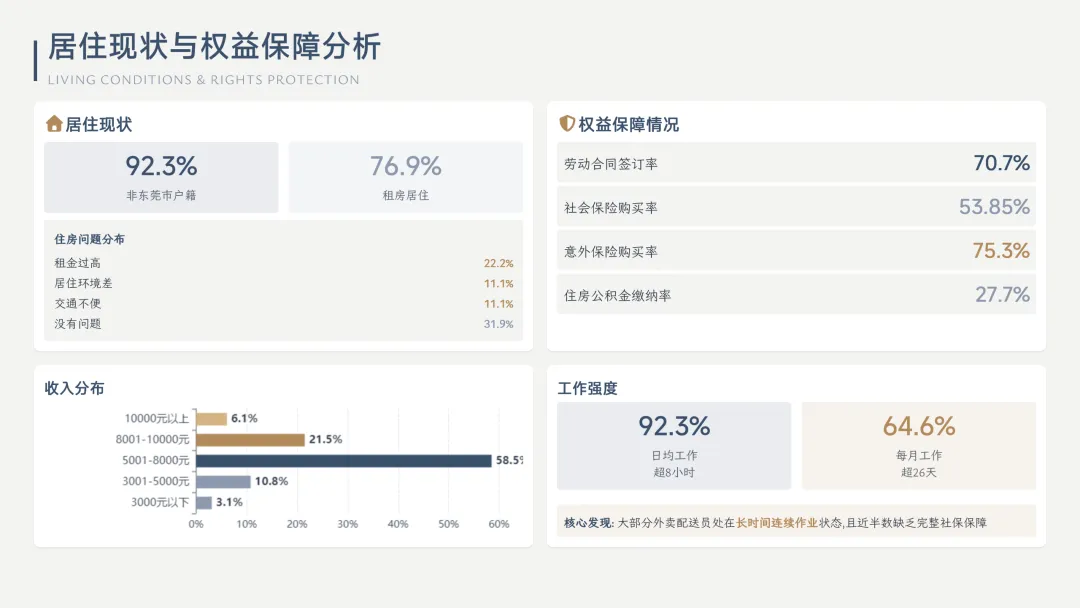The image size is (1080, 608).
Task: Select the 日均工作 92.3% card
Action: point(674,446)
